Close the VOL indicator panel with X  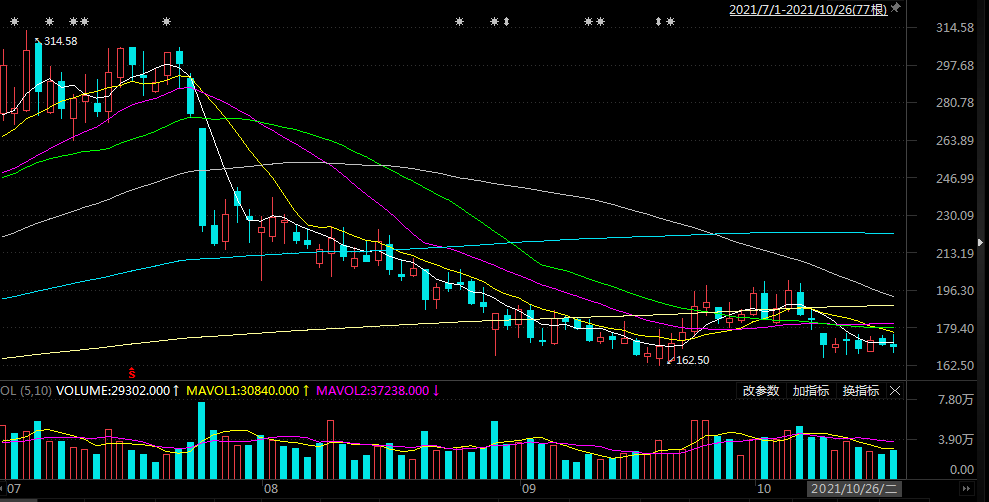(x=895, y=391)
